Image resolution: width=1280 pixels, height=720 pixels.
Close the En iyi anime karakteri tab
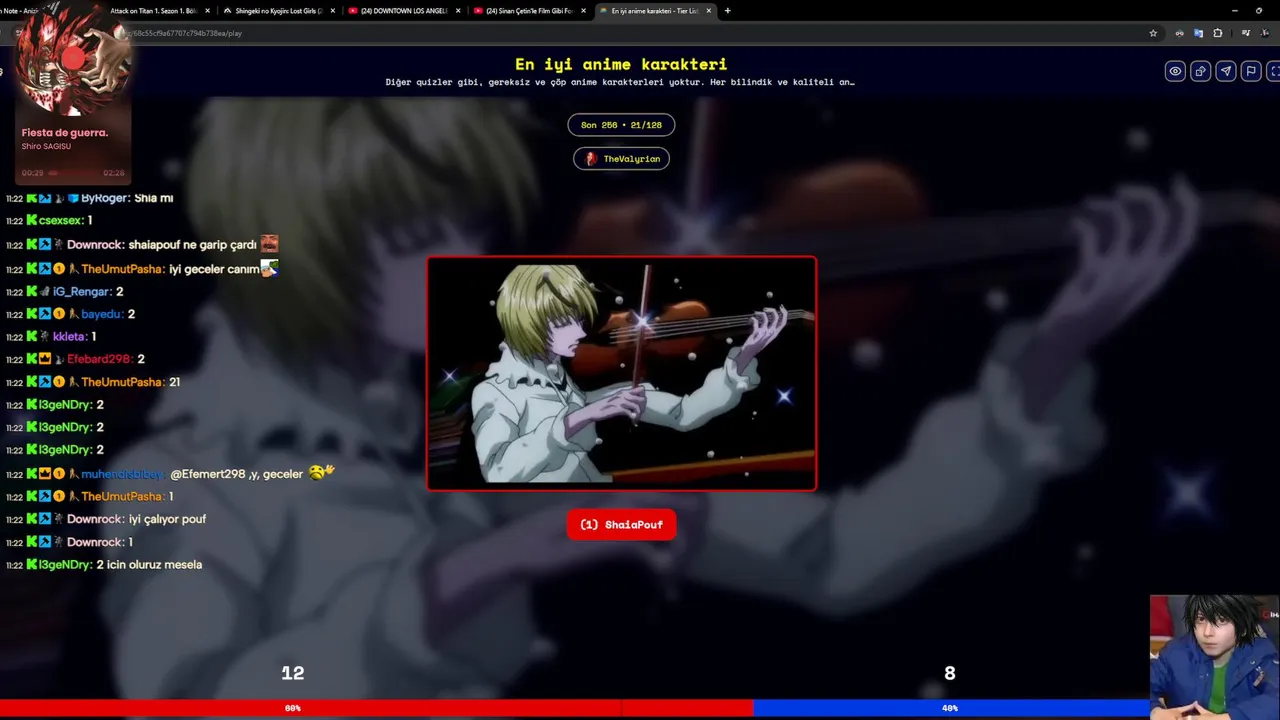point(709,11)
